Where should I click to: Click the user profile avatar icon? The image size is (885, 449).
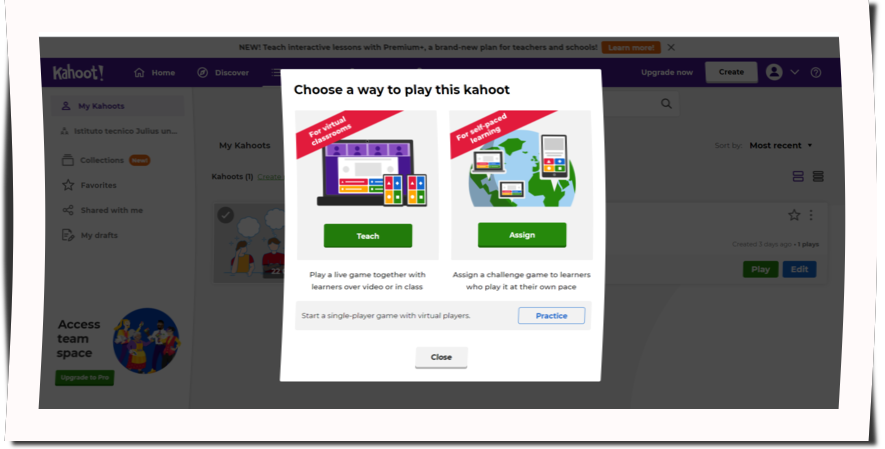click(x=774, y=72)
